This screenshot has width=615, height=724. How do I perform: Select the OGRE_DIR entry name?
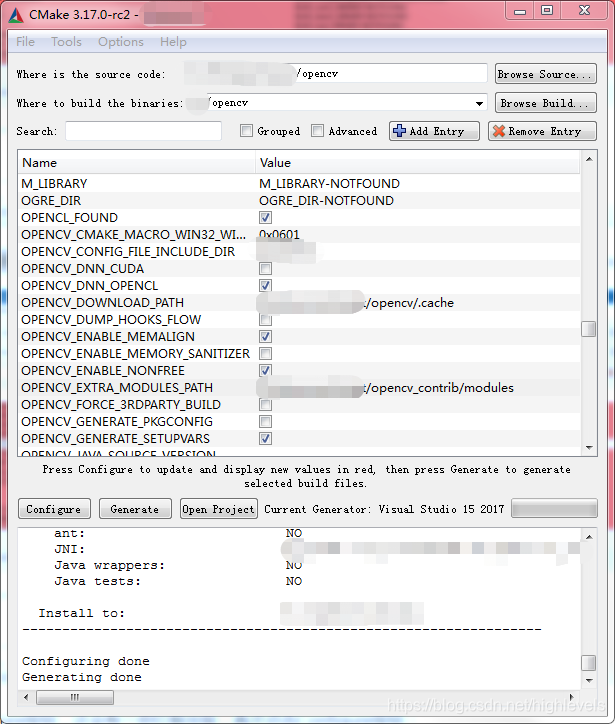click(x=51, y=200)
